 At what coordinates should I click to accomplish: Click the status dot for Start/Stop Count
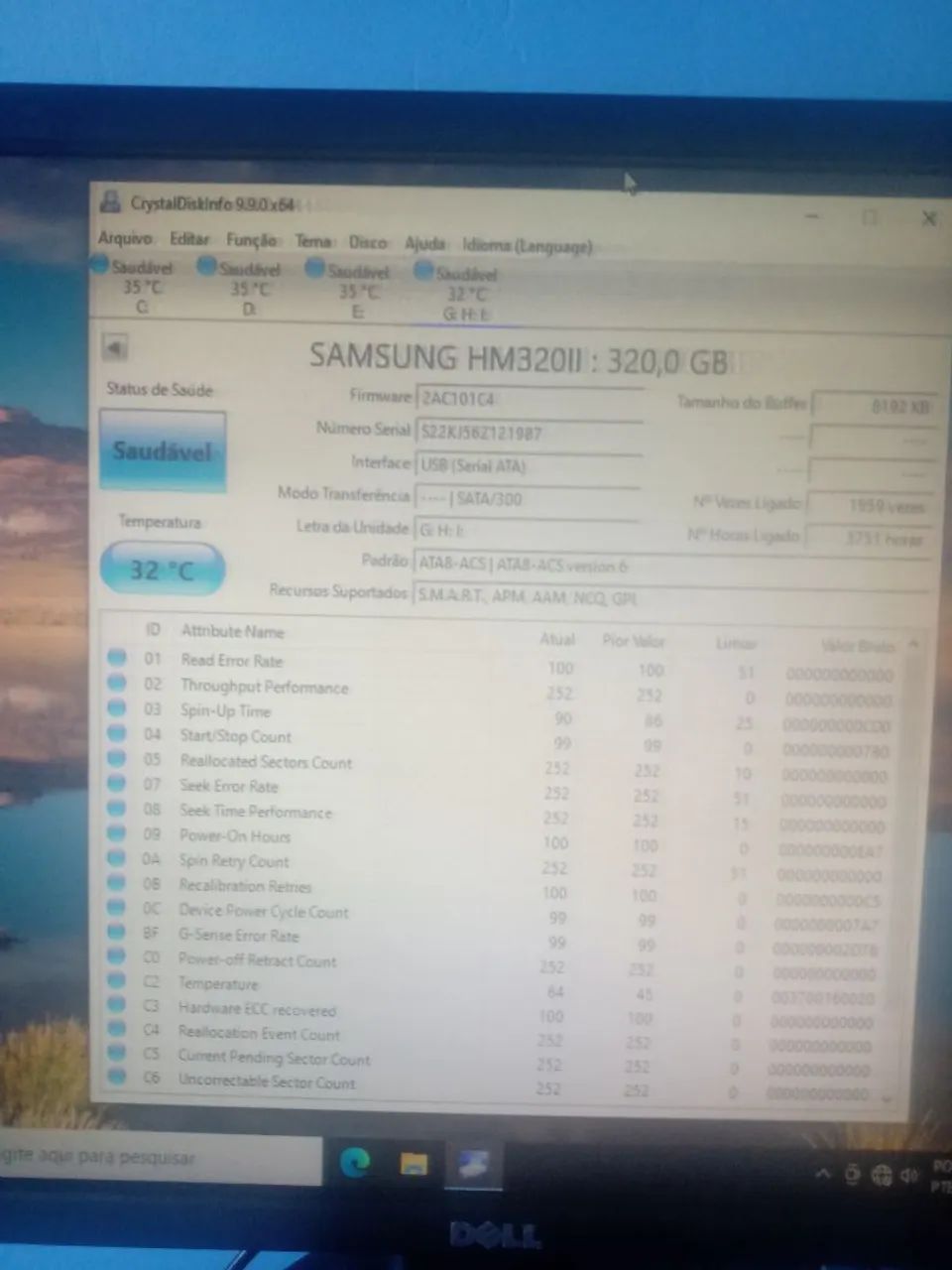click(117, 733)
